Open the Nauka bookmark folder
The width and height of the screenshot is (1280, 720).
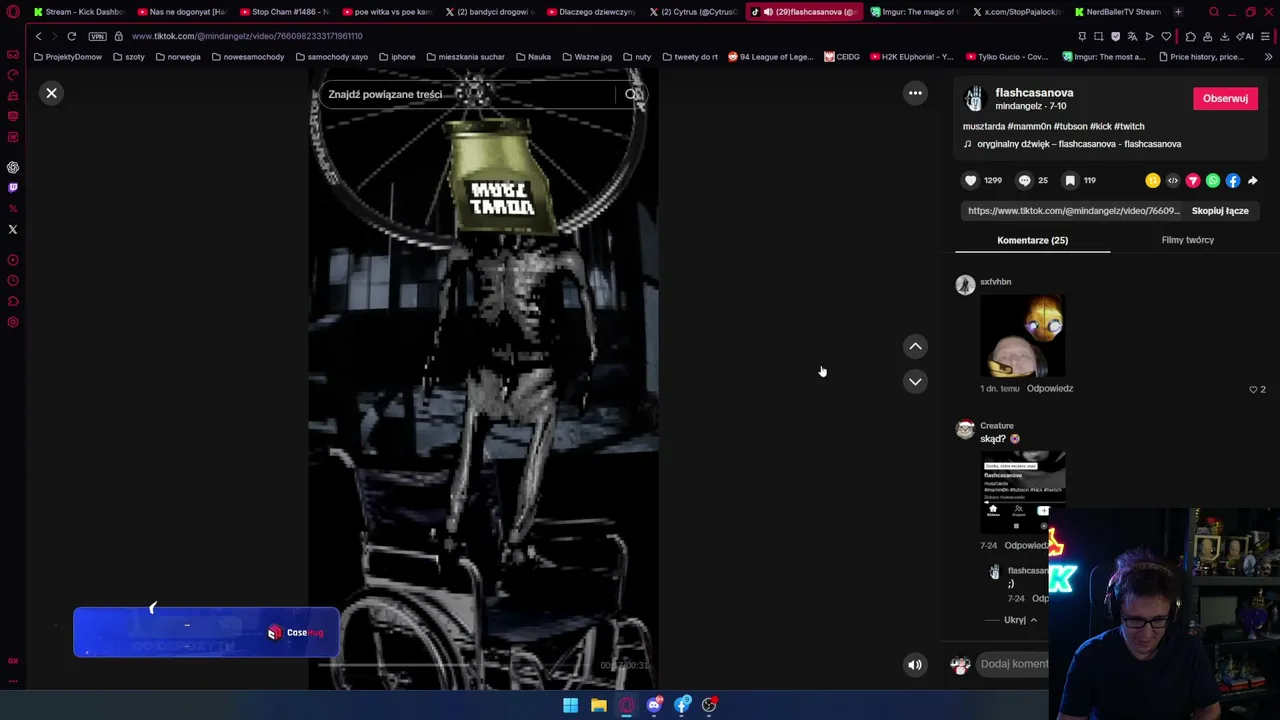pyautogui.click(x=533, y=57)
